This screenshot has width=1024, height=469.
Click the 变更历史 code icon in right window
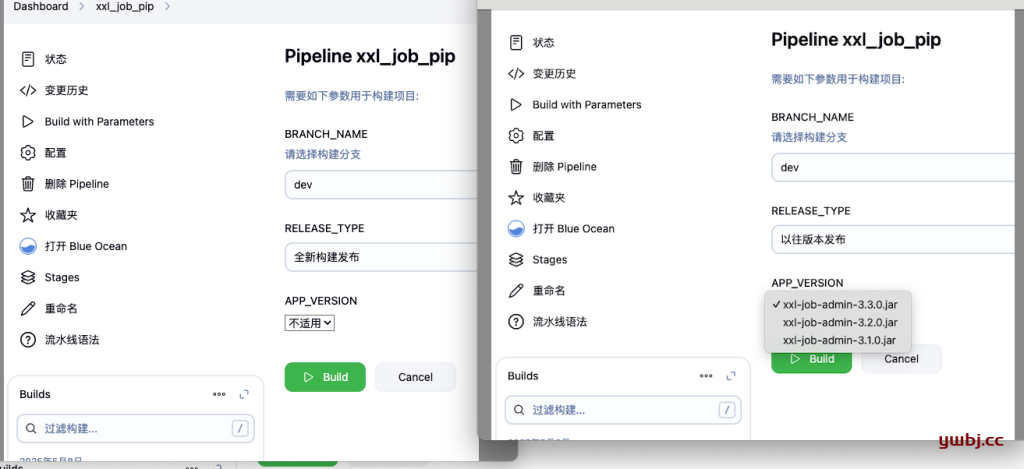tap(516, 73)
